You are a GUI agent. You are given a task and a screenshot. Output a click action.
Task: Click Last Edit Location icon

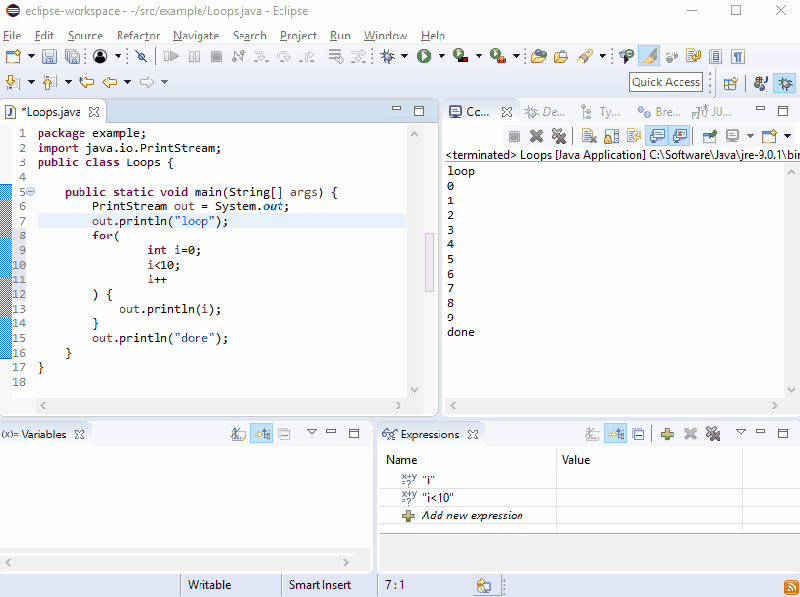(87, 82)
